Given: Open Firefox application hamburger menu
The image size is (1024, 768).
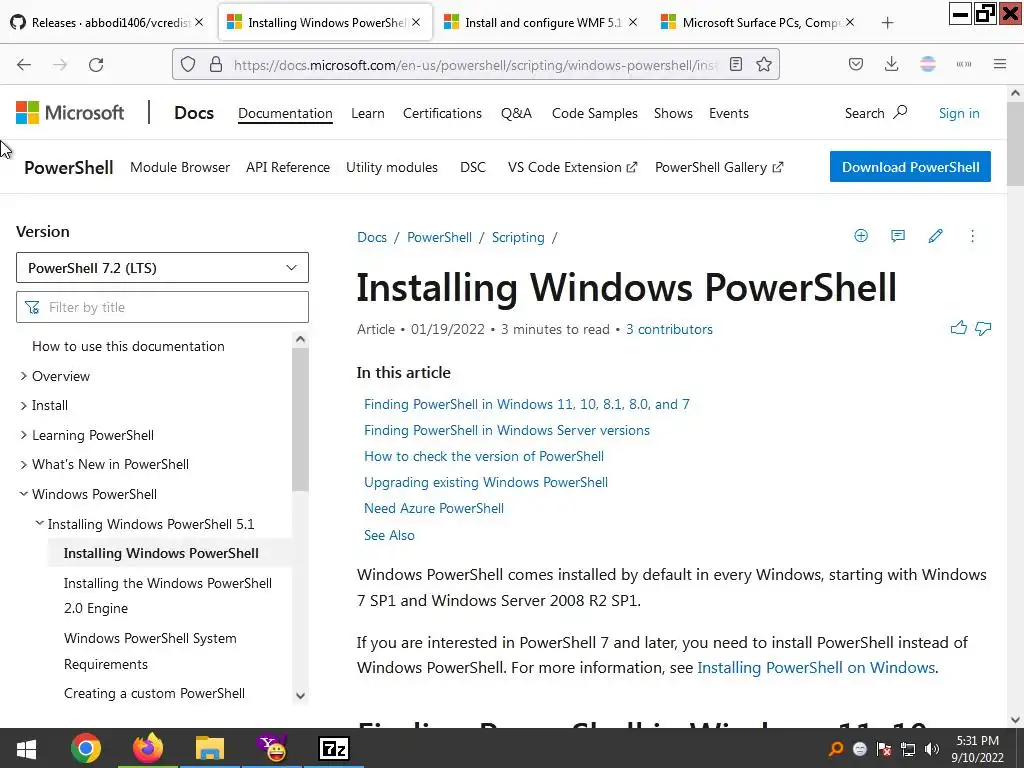Looking at the screenshot, I should click(1000, 64).
